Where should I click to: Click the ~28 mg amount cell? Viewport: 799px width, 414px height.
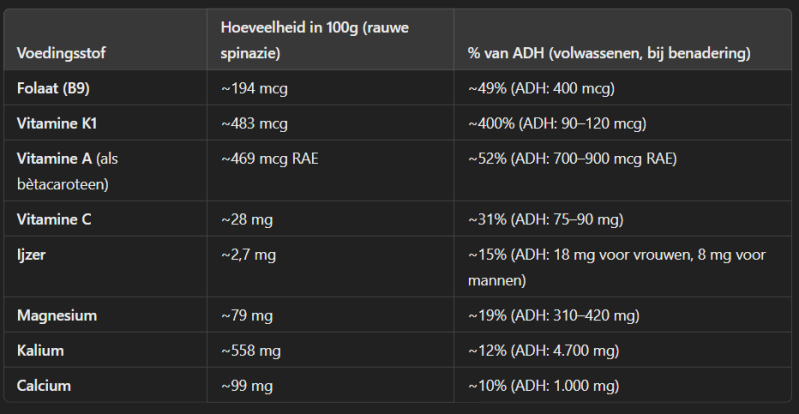point(247,219)
